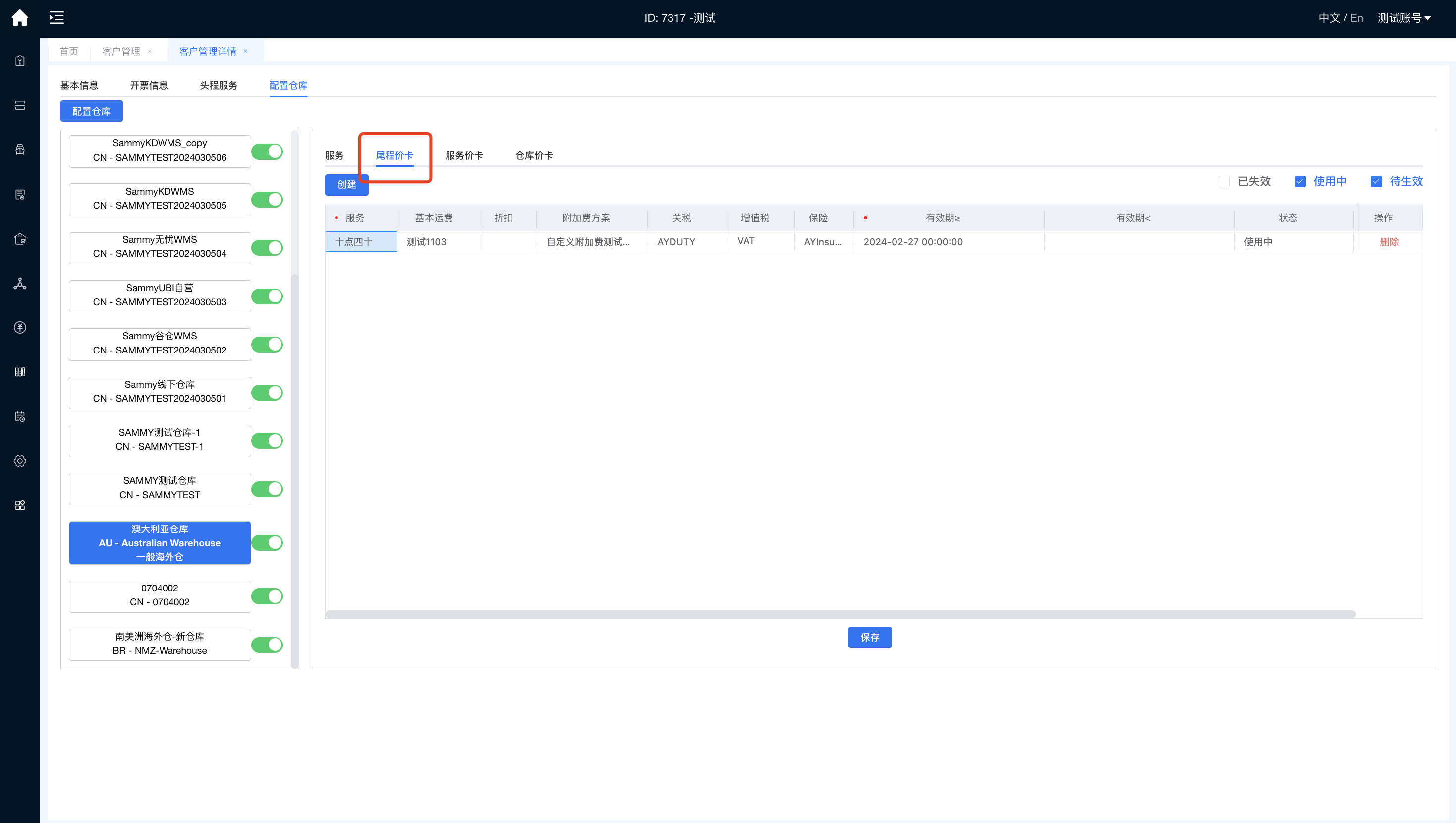The height and width of the screenshot is (823, 1456).
Task: Click the home icon in top bar
Action: coord(20,18)
